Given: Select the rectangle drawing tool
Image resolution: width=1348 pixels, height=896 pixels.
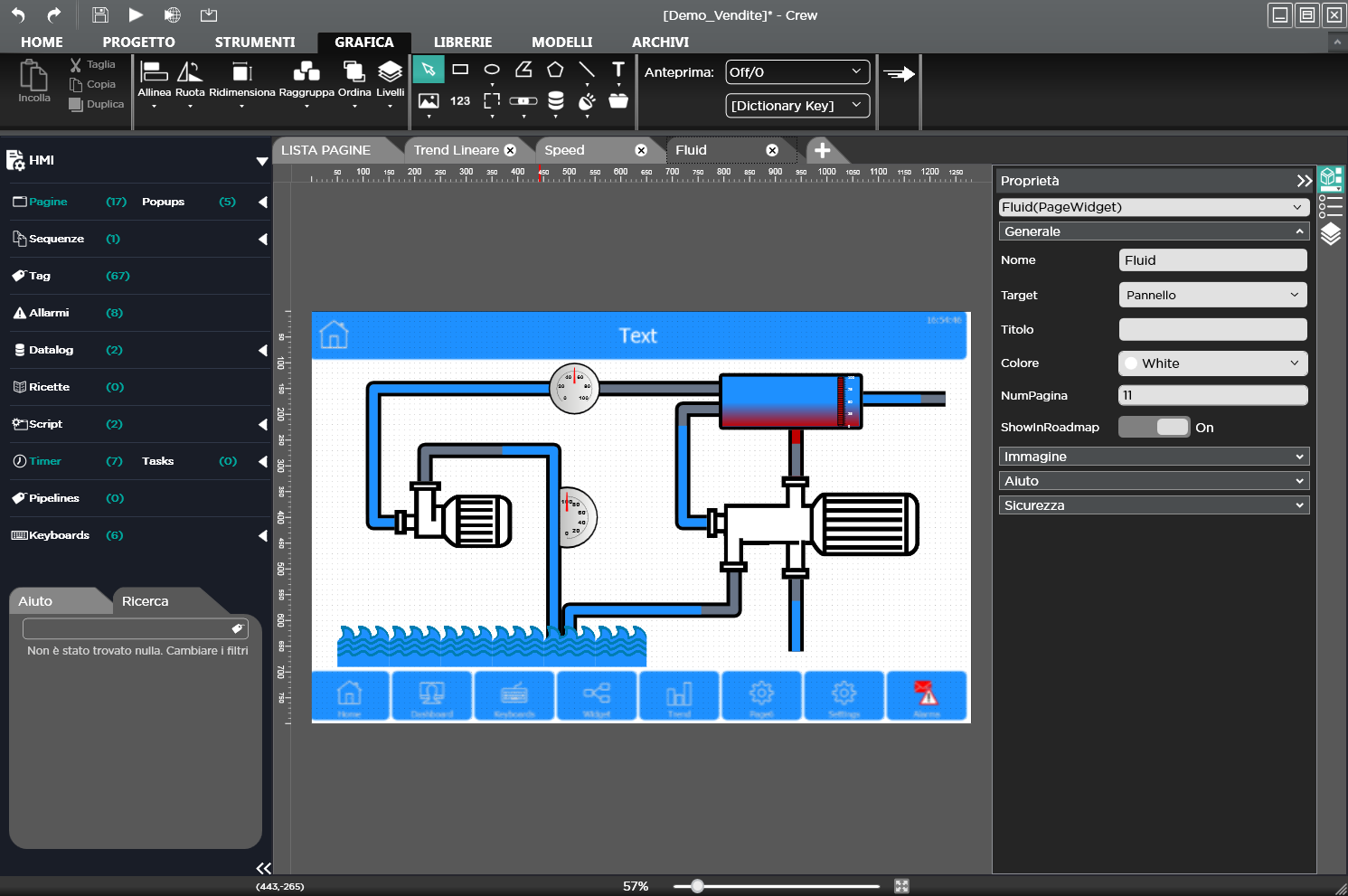Looking at the screenshot, I should click(460, 70).
